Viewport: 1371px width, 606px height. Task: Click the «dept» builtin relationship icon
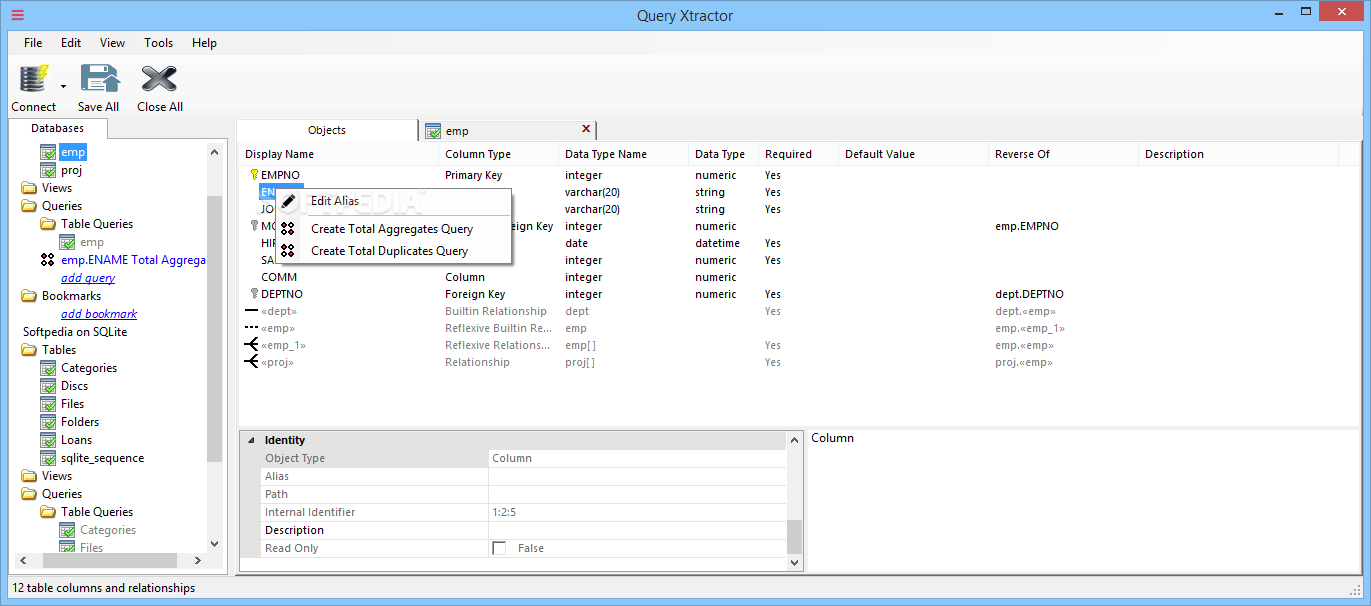tap(251, 311)
